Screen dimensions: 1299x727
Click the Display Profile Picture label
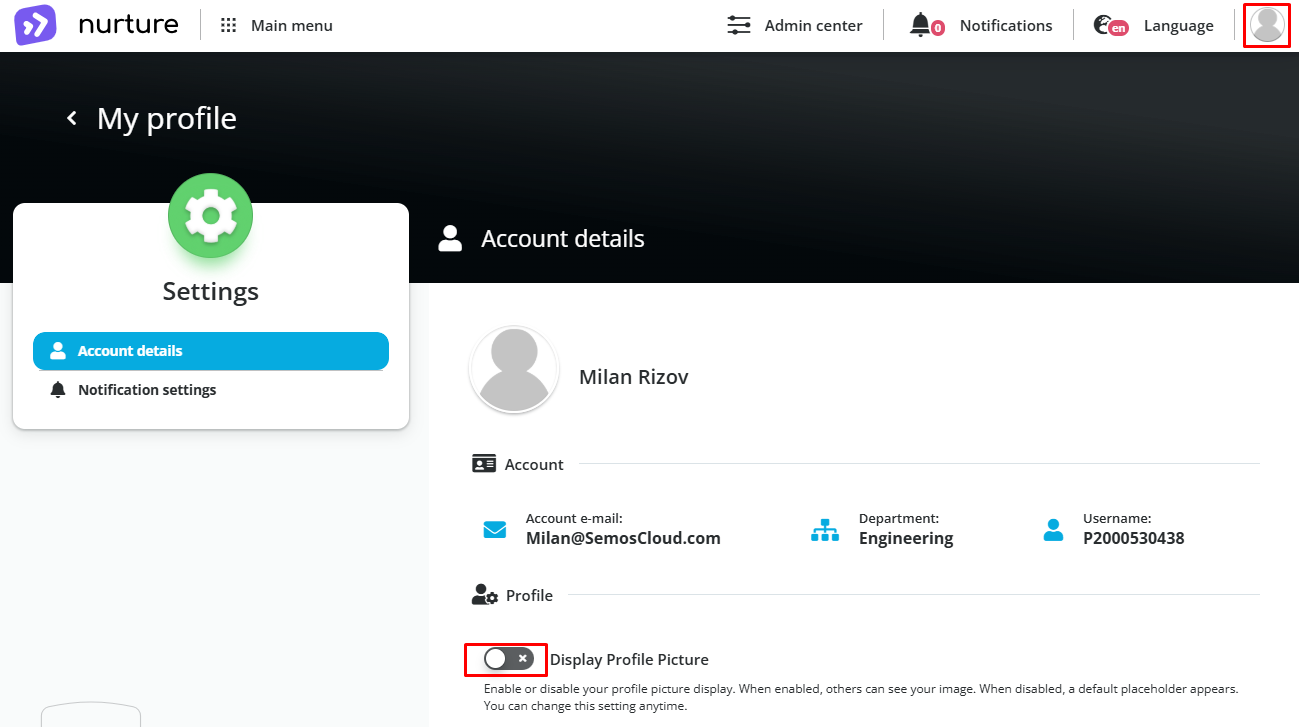tap(629, 660)
